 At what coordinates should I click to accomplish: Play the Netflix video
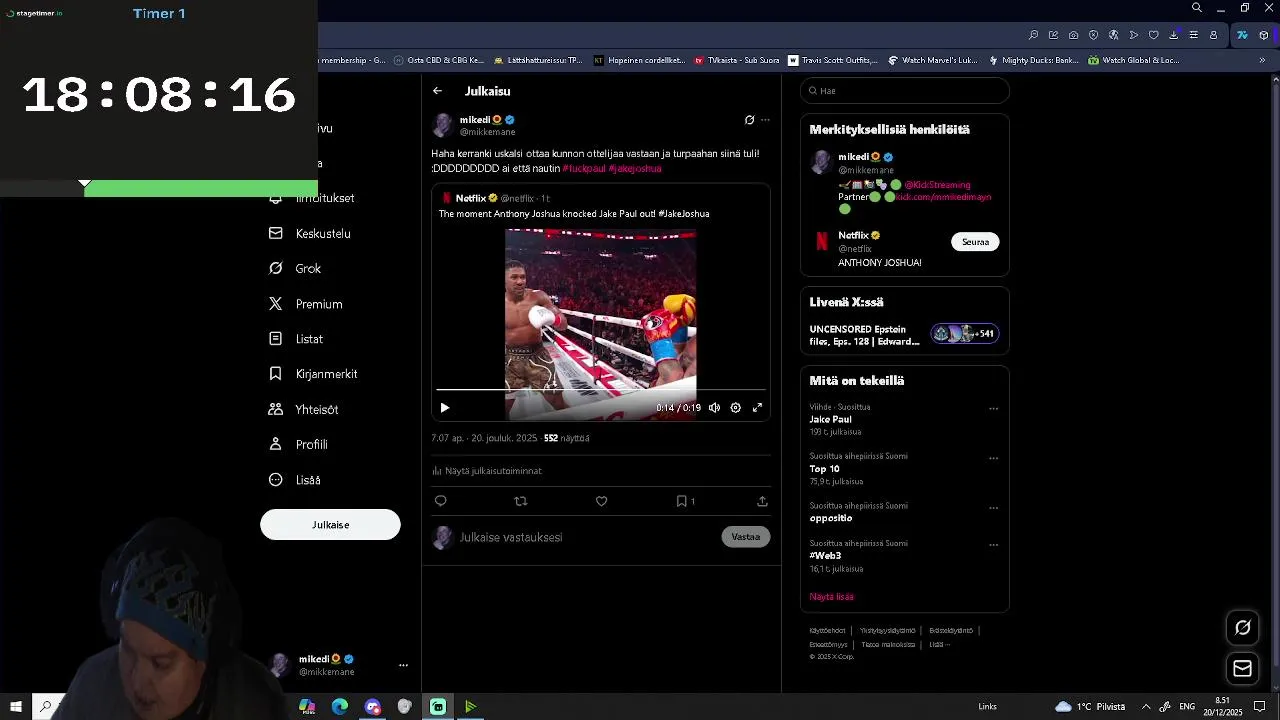(x=445, y=408)
